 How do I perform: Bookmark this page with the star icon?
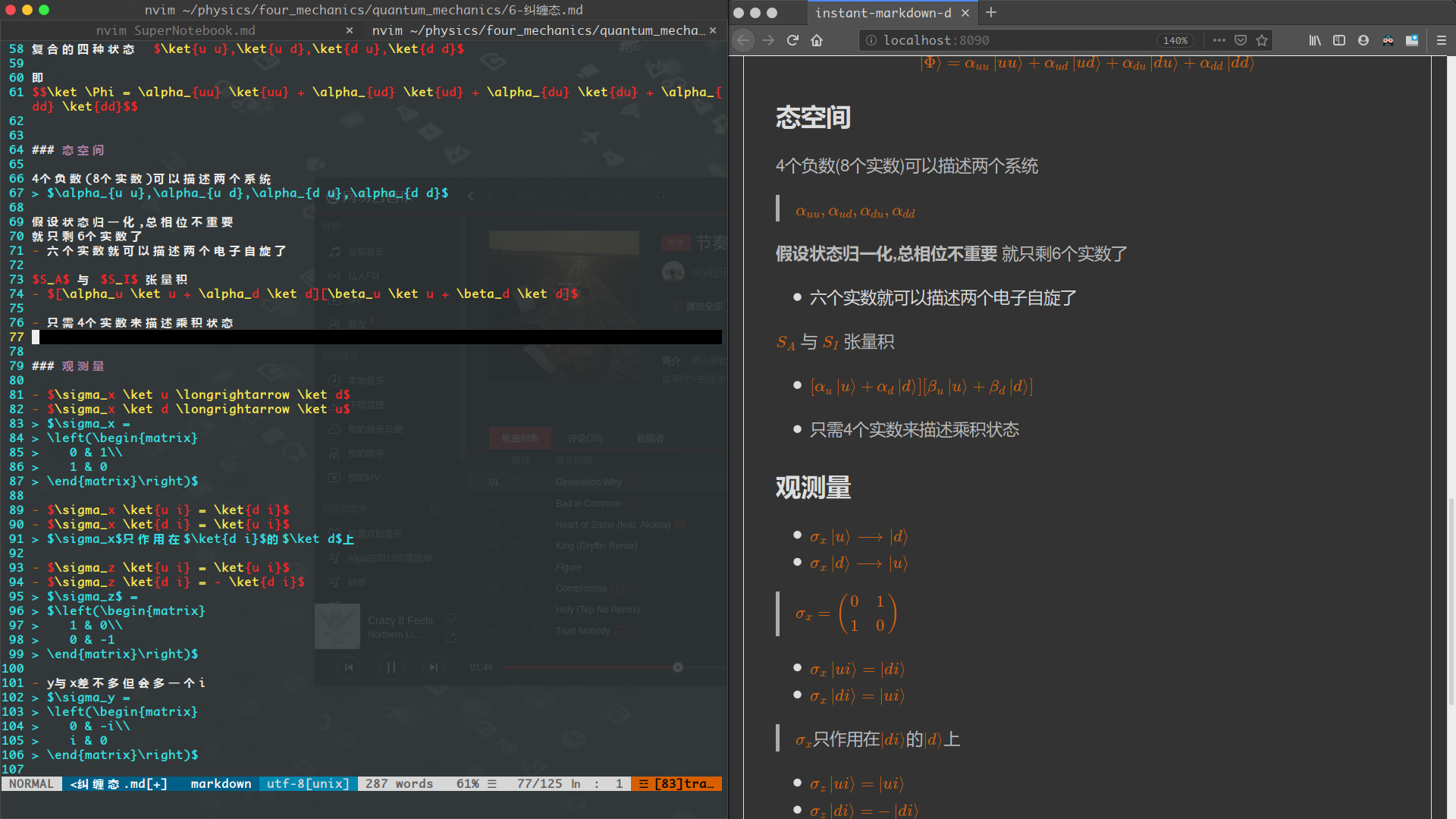[1262, 41]
